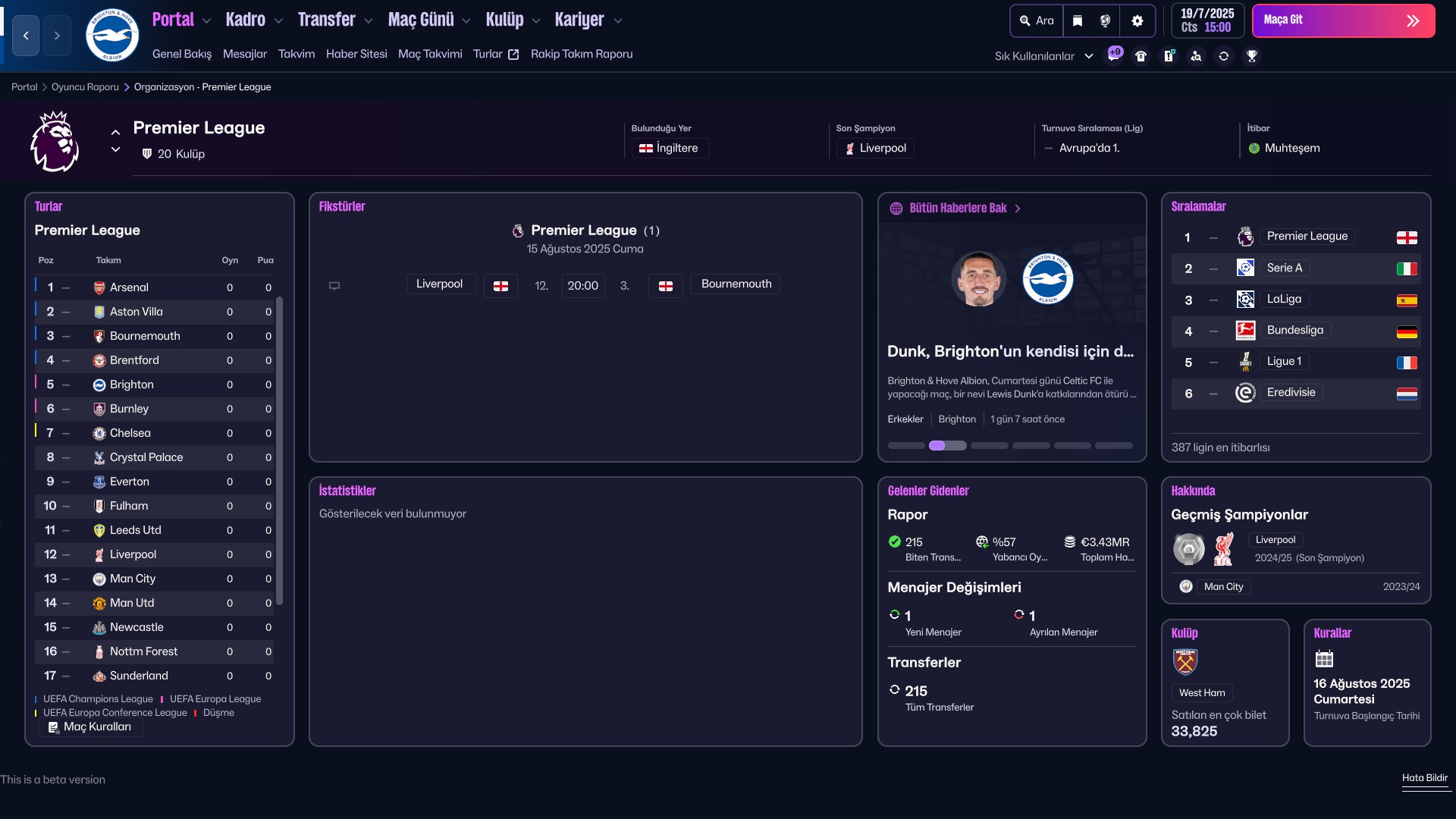The width and height of the screenshot is (1456, 819).
Task: Click the transfer arrows shortcut icon
Action: (1224, 55)
